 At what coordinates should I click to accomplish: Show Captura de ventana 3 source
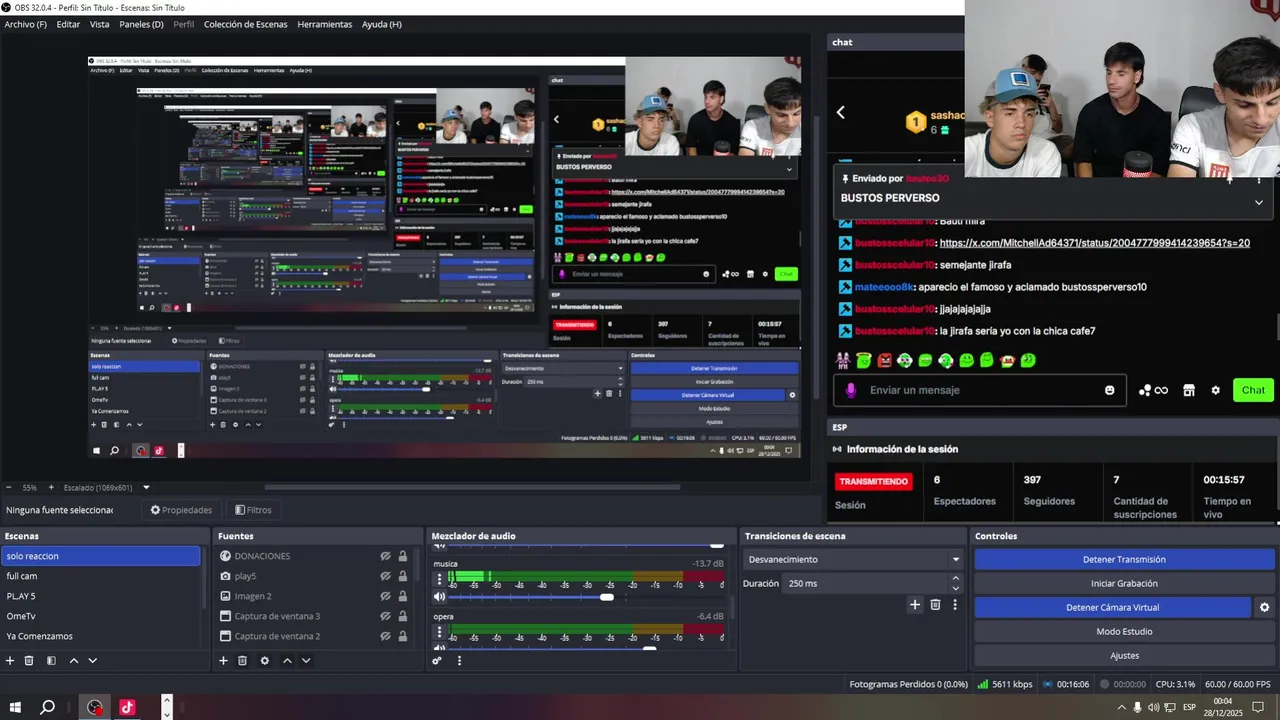point(385,616)
